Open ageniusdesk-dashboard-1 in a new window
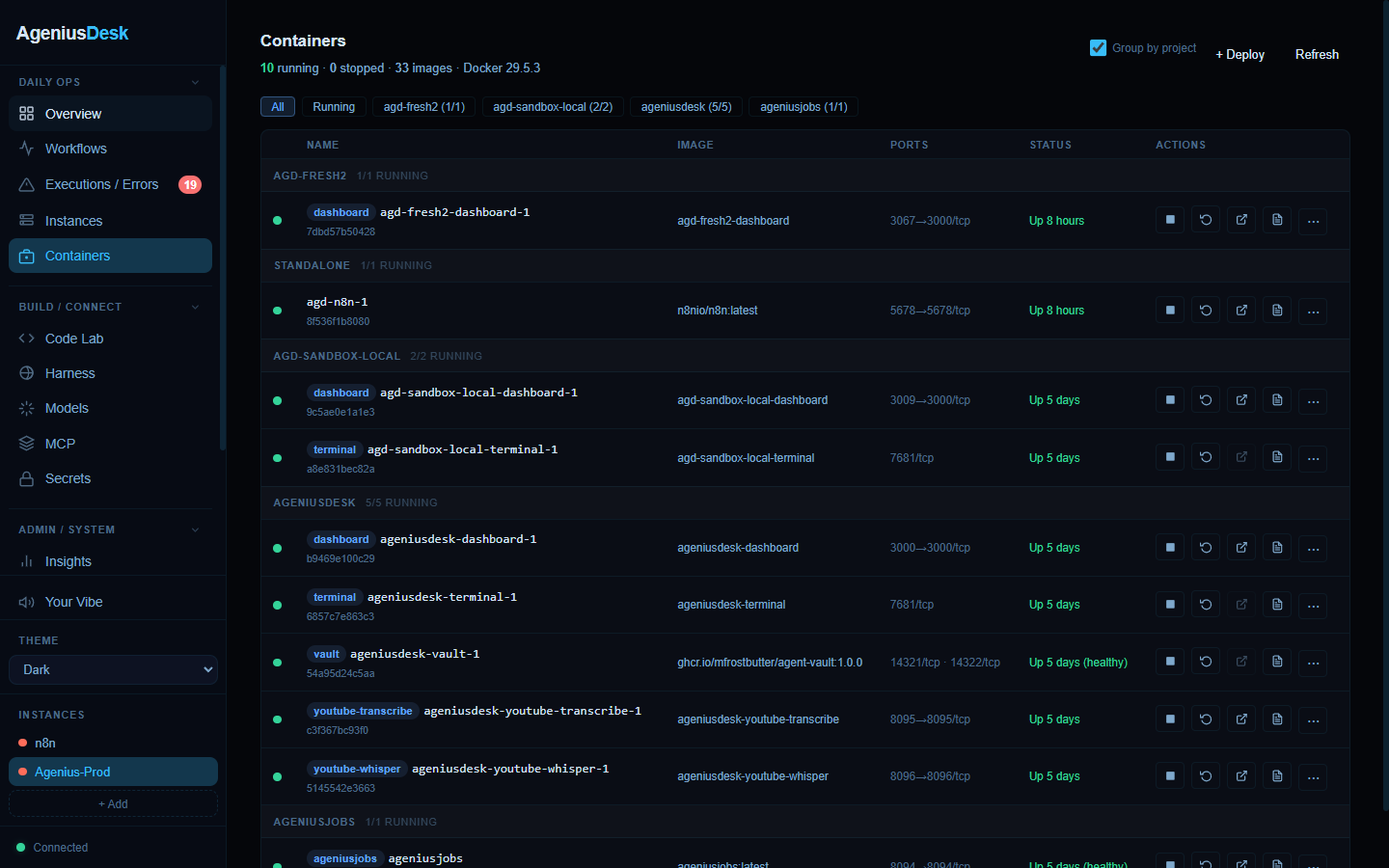1389x868 pixels. (1241, 547)
